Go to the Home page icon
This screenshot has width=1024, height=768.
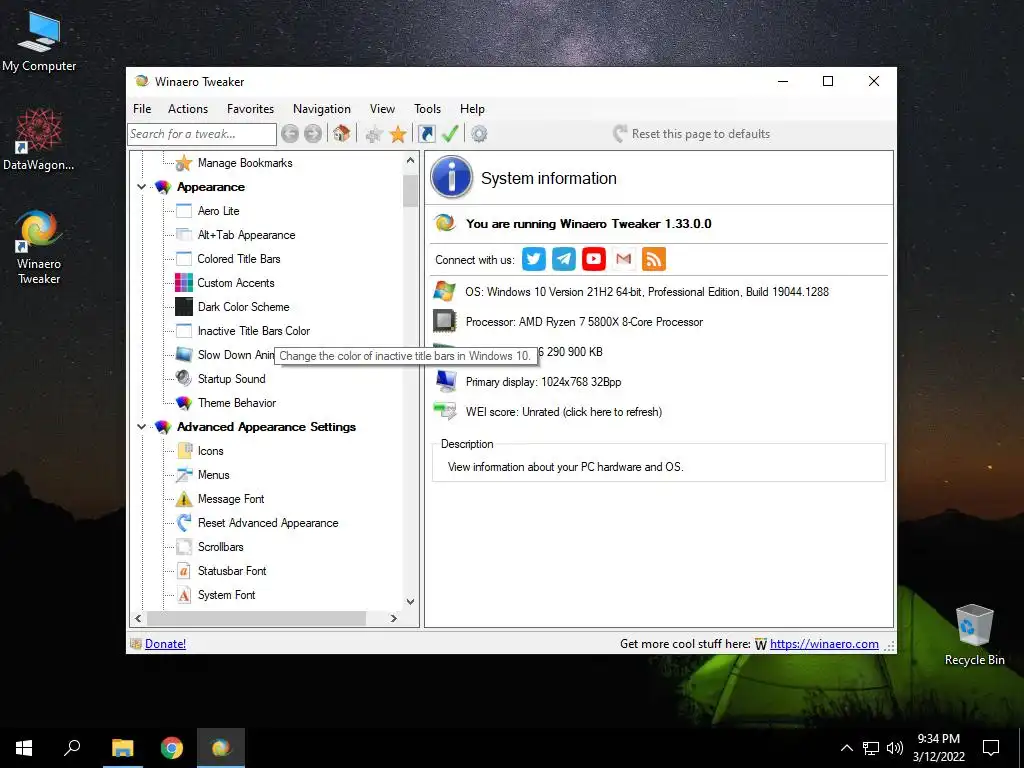click(341, 134)
